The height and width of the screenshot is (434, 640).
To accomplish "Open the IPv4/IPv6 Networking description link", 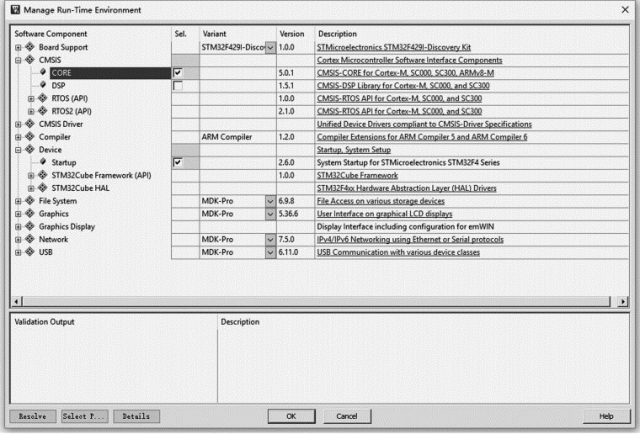I will (410, 239).
